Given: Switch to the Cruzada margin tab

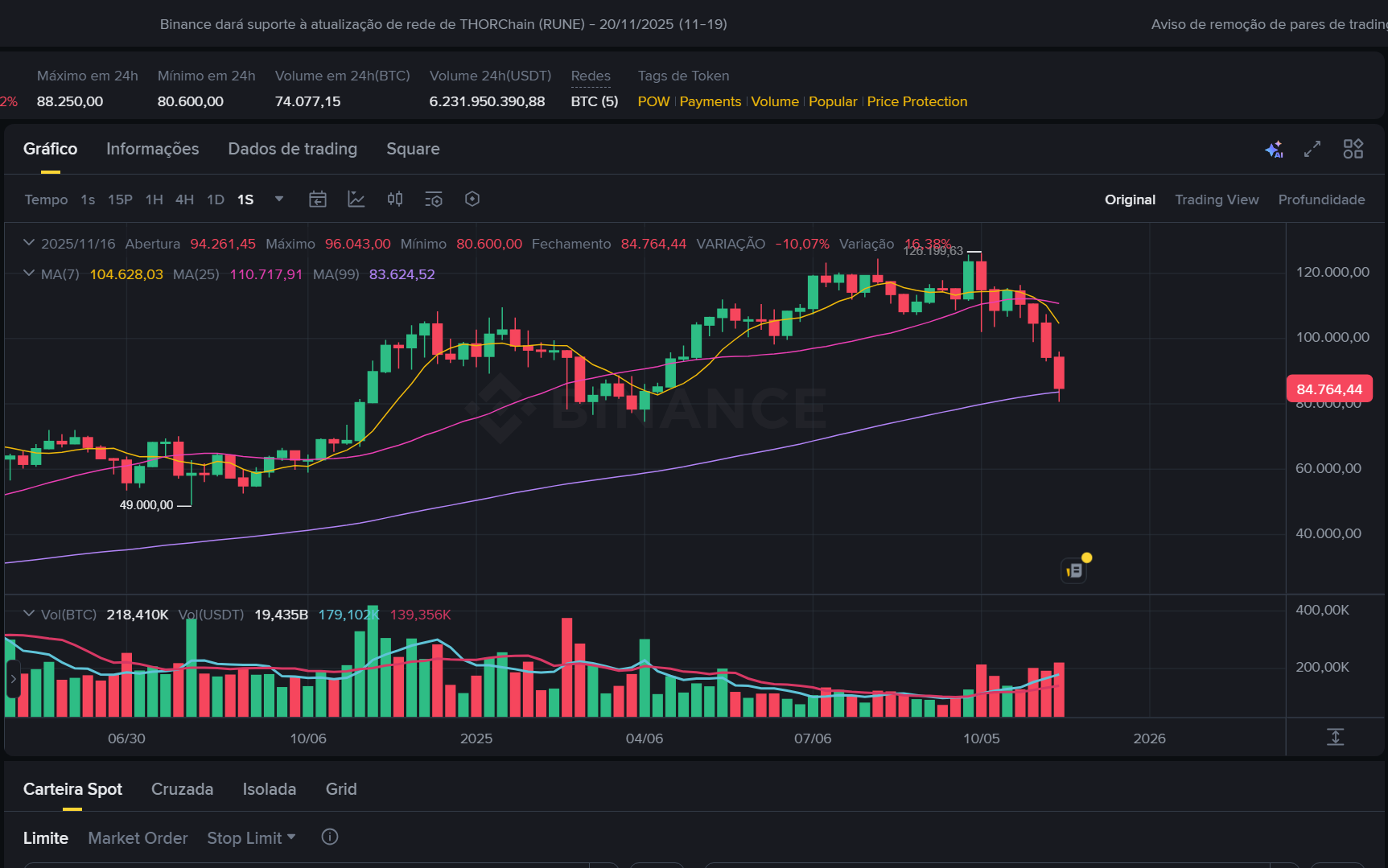Looking at the screenshot, I should (182, 789).
